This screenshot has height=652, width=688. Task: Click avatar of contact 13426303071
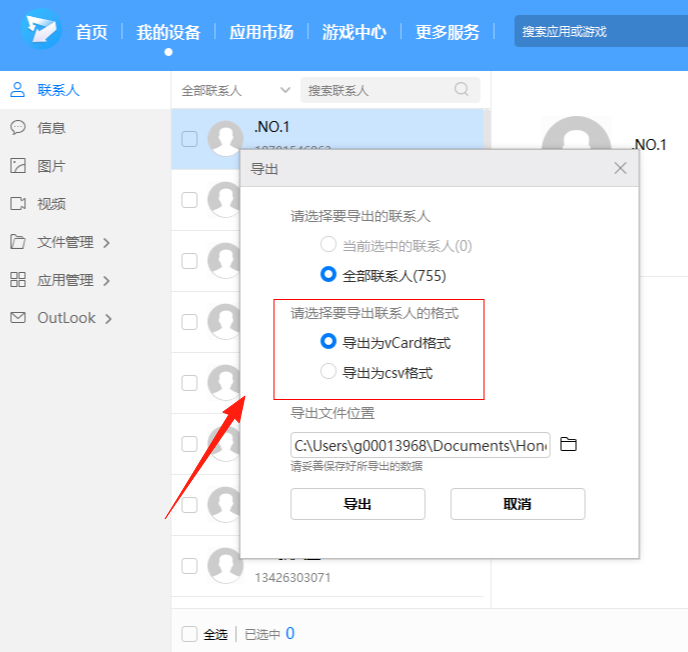click(x=225, y=566)
